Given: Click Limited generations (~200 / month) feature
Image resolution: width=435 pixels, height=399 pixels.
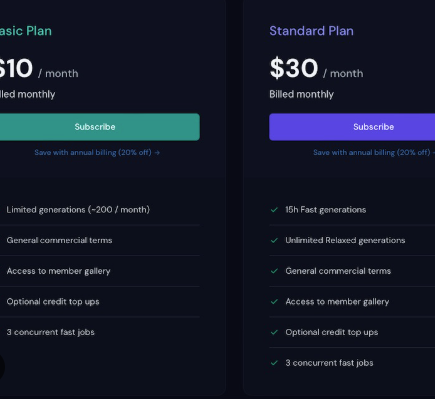Looking at the screenshot, I should [x=78, y=210].
